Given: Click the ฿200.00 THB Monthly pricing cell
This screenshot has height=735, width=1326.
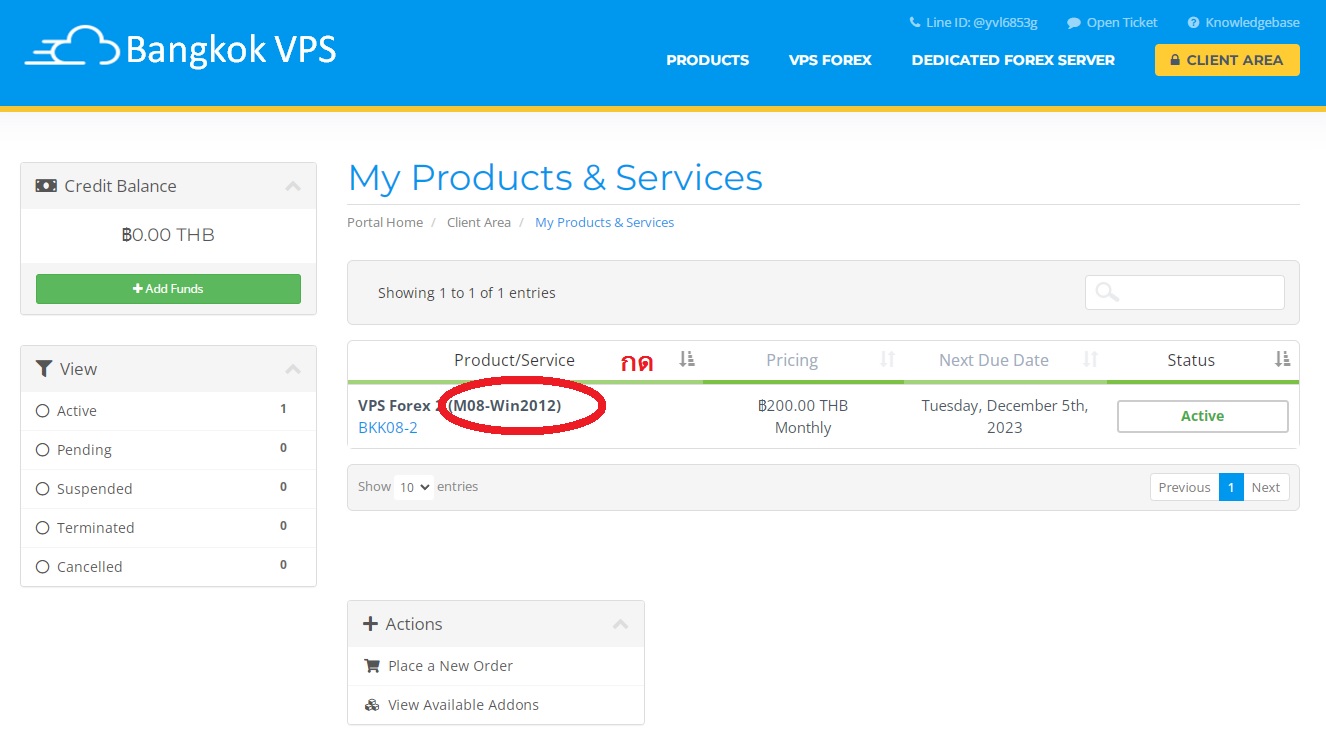Looking at the screenshot, I should pyautogui.click(x=803, y=417).
